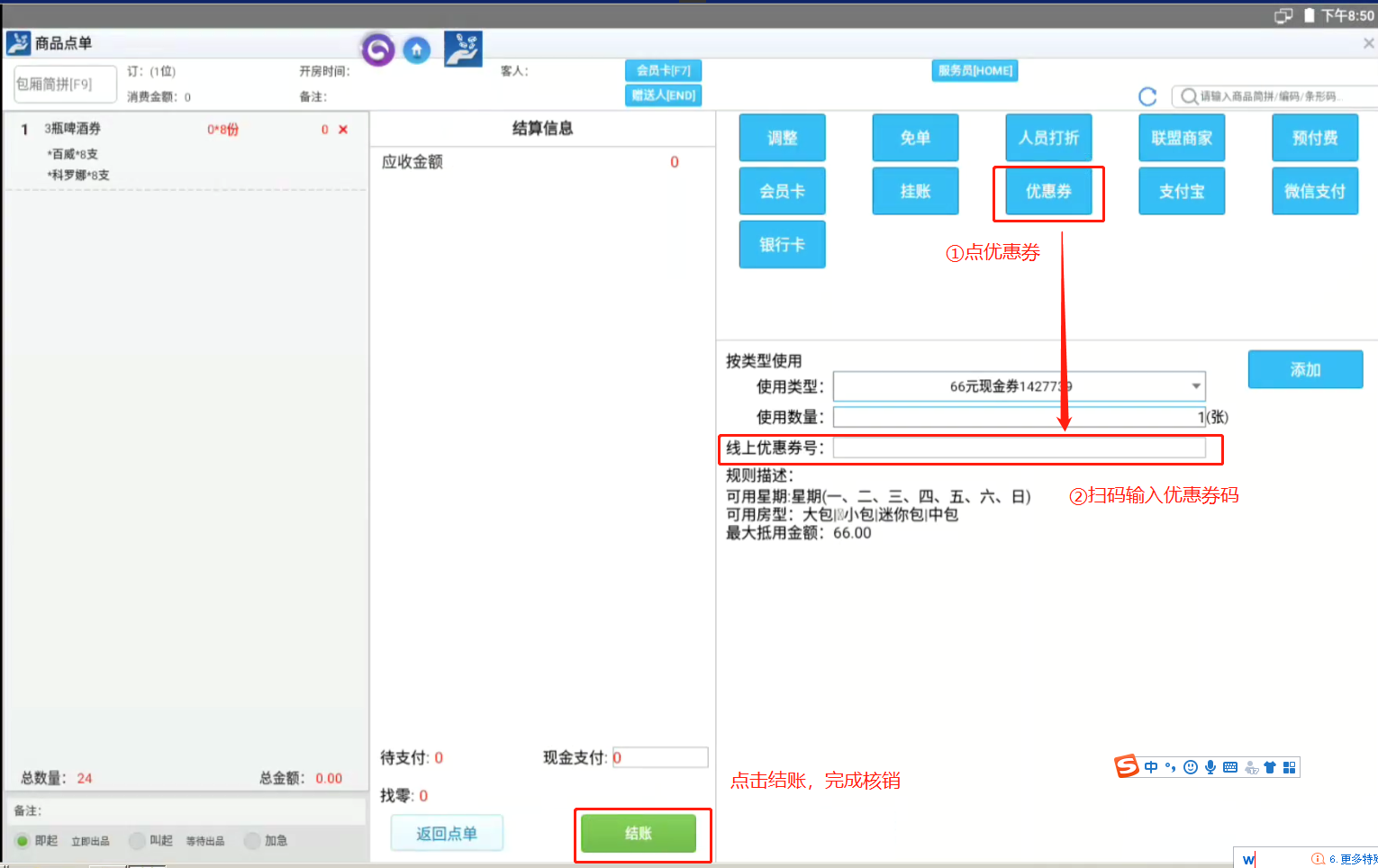The width and height of the screenshot is (1378, 868).
Task: Click the 备注 remark field at bottom left
Action: 186,810
